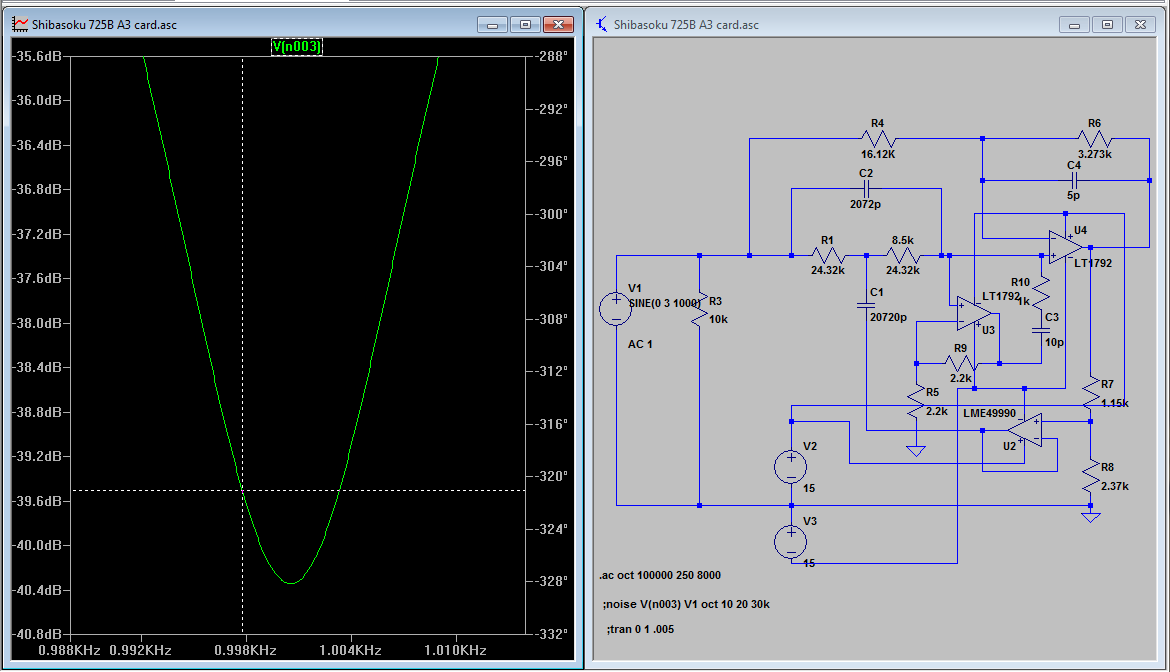
Task: Select the 8.5k resistor symbol
Action: pos(903,256)
